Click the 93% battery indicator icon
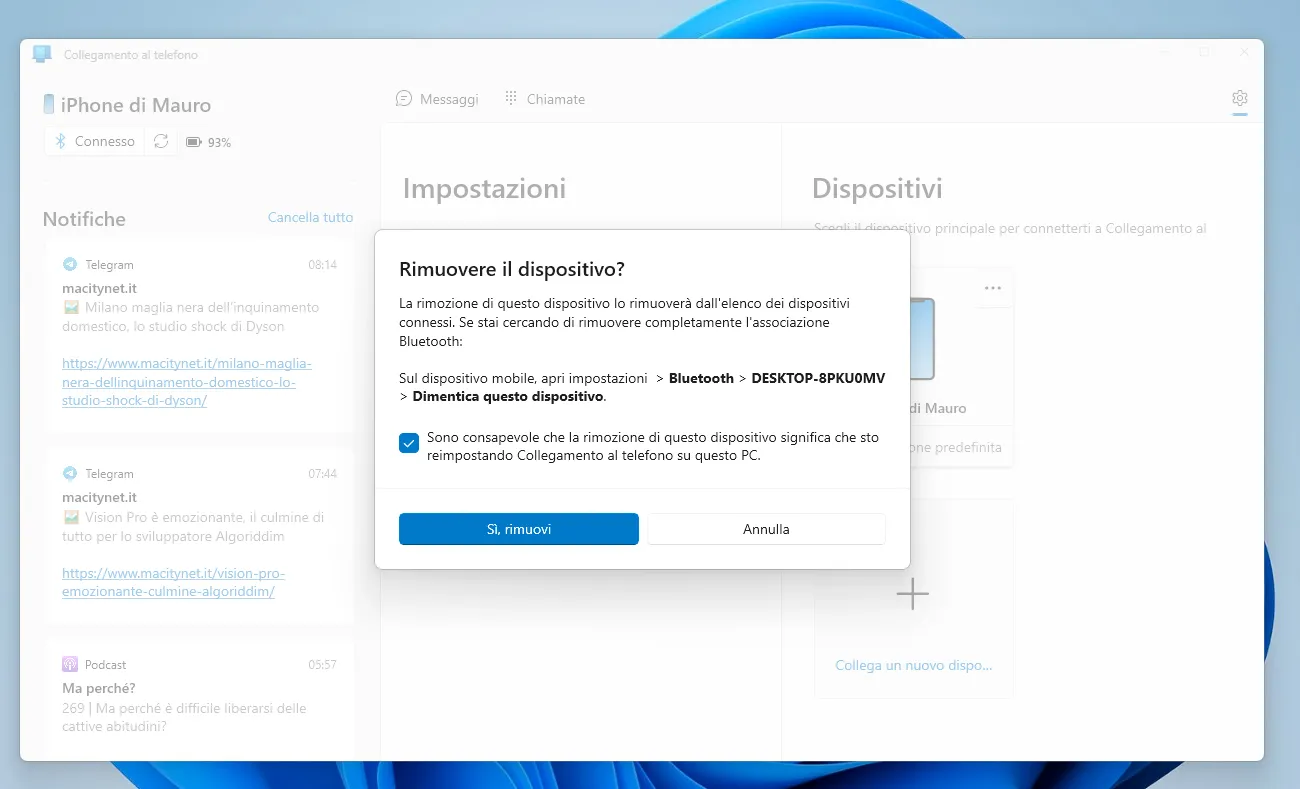This screenshot has height=789, width=1300. click(x=194, y=141)
